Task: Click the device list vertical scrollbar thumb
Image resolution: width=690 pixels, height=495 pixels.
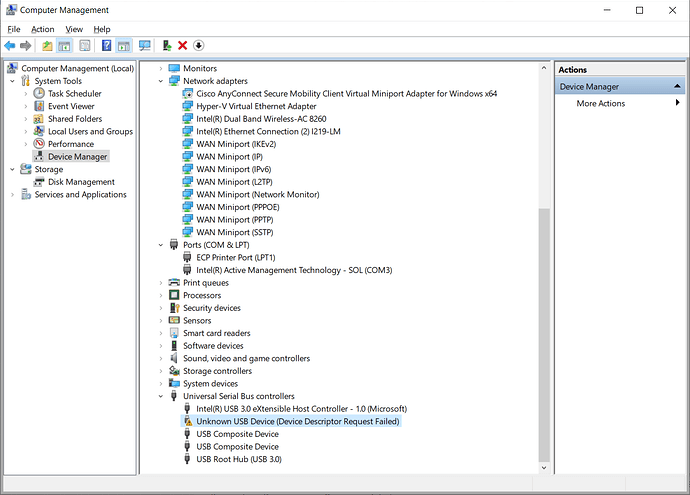Action: [544, 334]
